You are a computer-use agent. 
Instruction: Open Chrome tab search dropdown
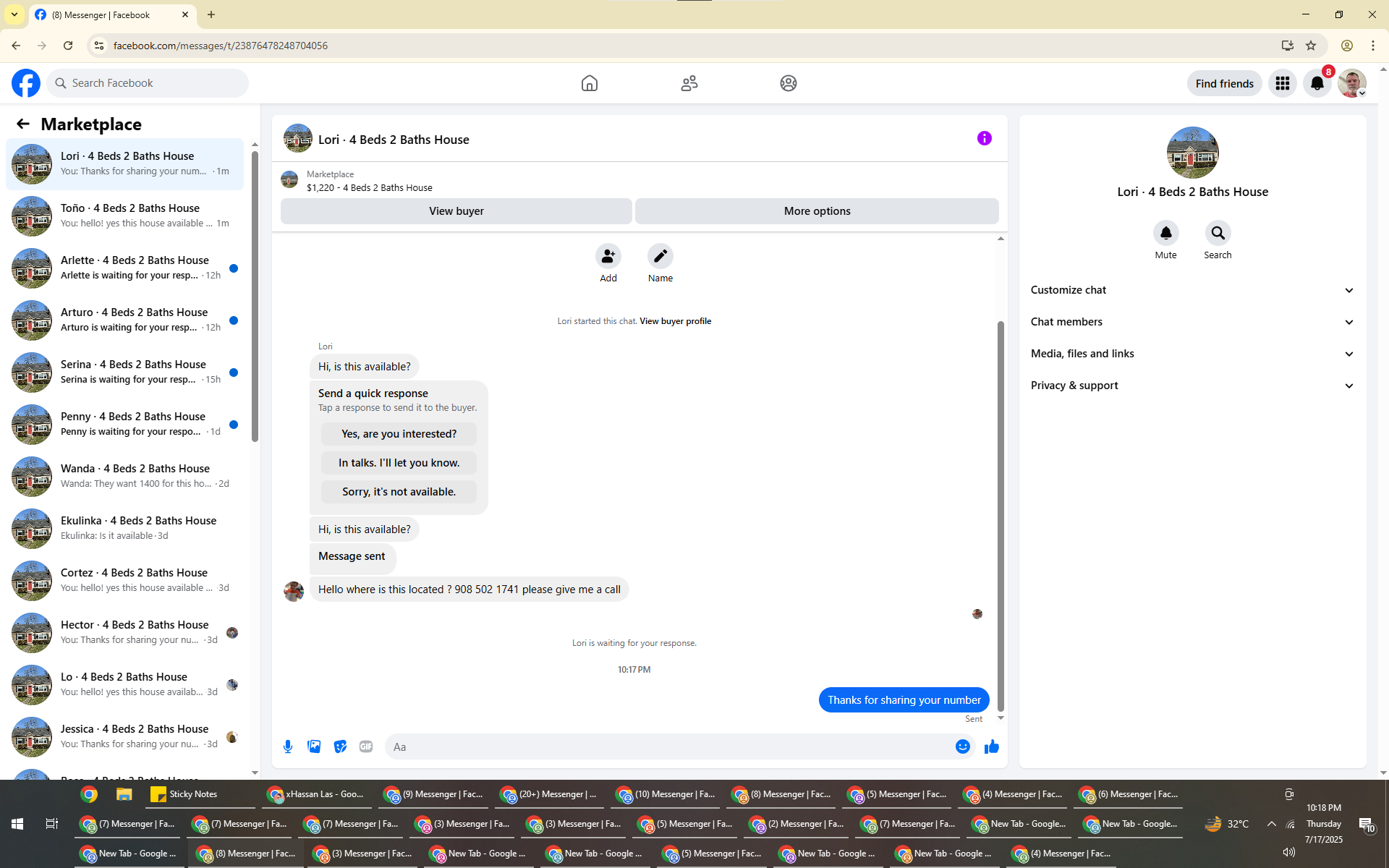point(14,14)
